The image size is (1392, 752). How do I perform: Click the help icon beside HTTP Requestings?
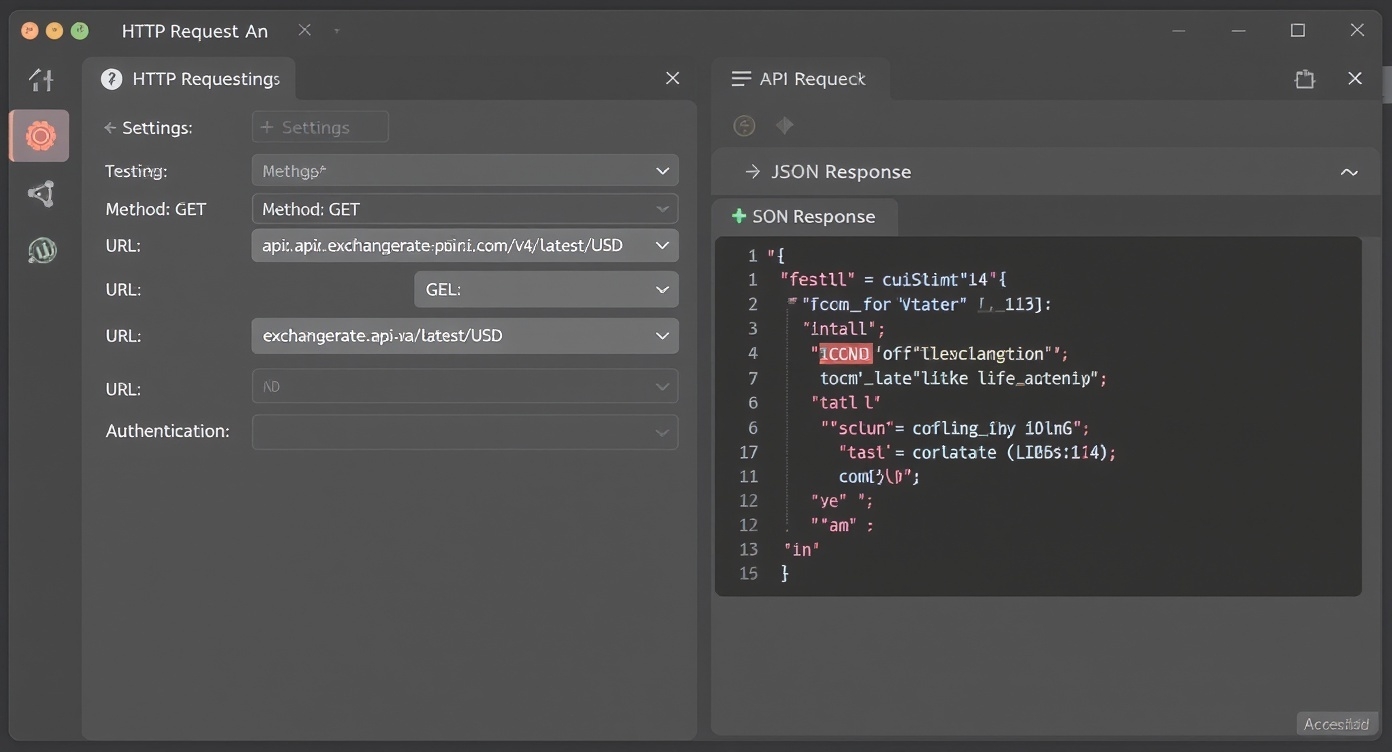pos(111,79)
